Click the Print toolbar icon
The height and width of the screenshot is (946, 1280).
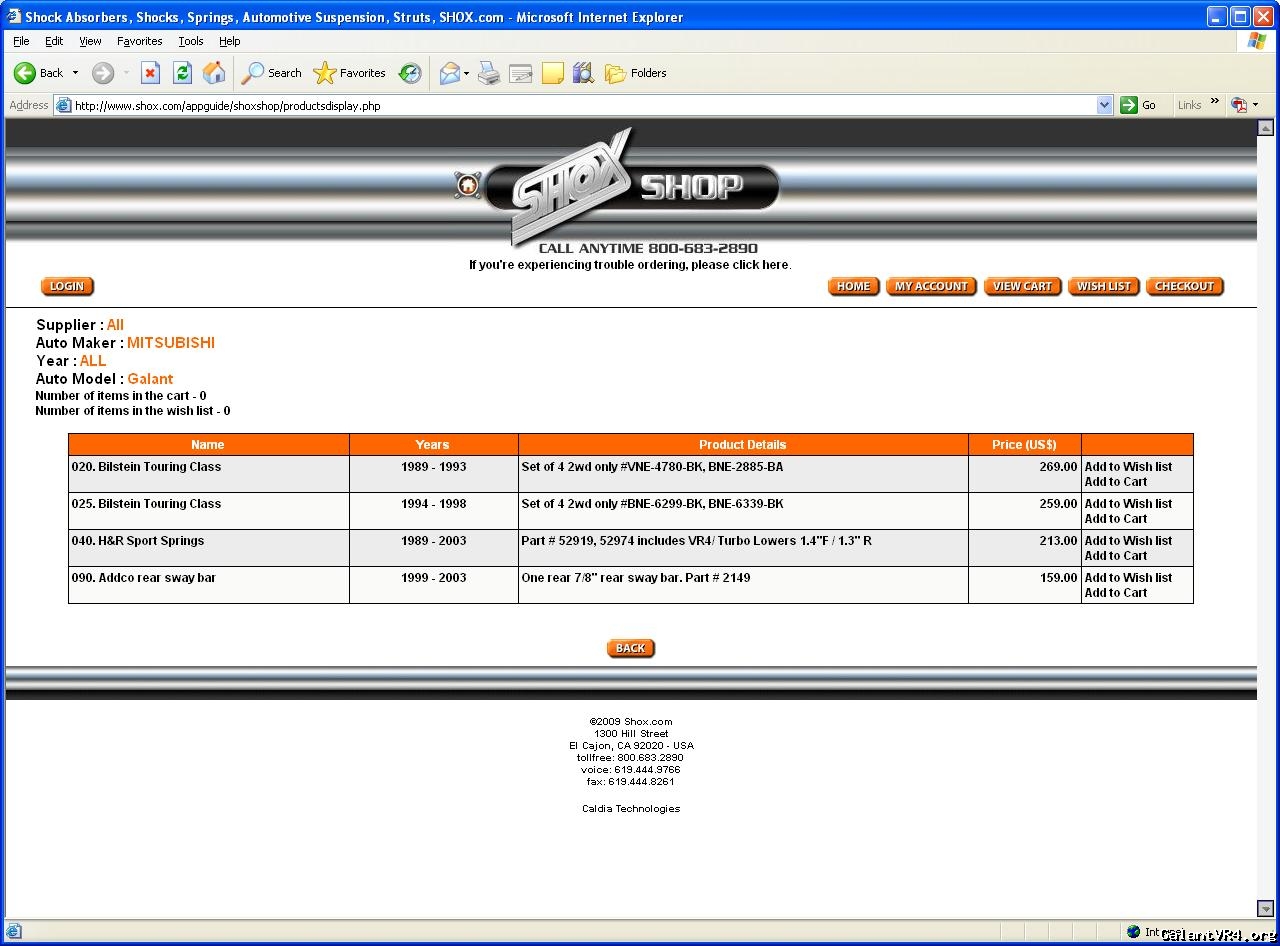click(x=489, y=73)
